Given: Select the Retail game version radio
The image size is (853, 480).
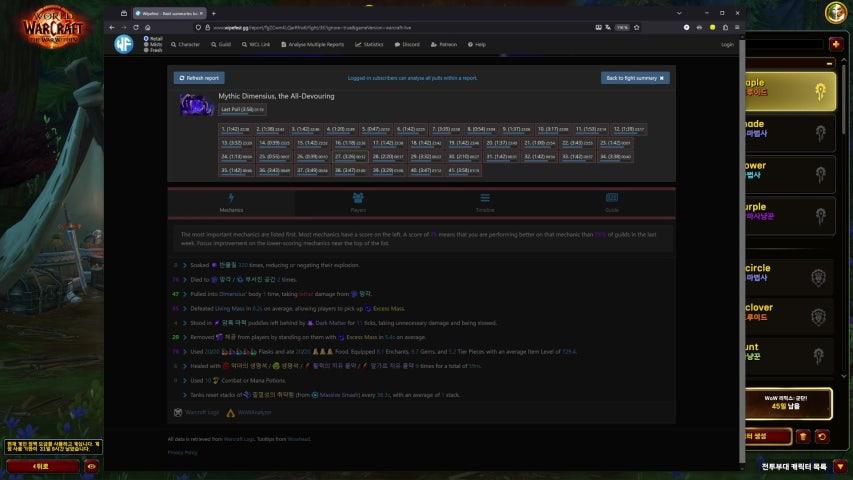Looking at the screenshot, I should [145, 38].
